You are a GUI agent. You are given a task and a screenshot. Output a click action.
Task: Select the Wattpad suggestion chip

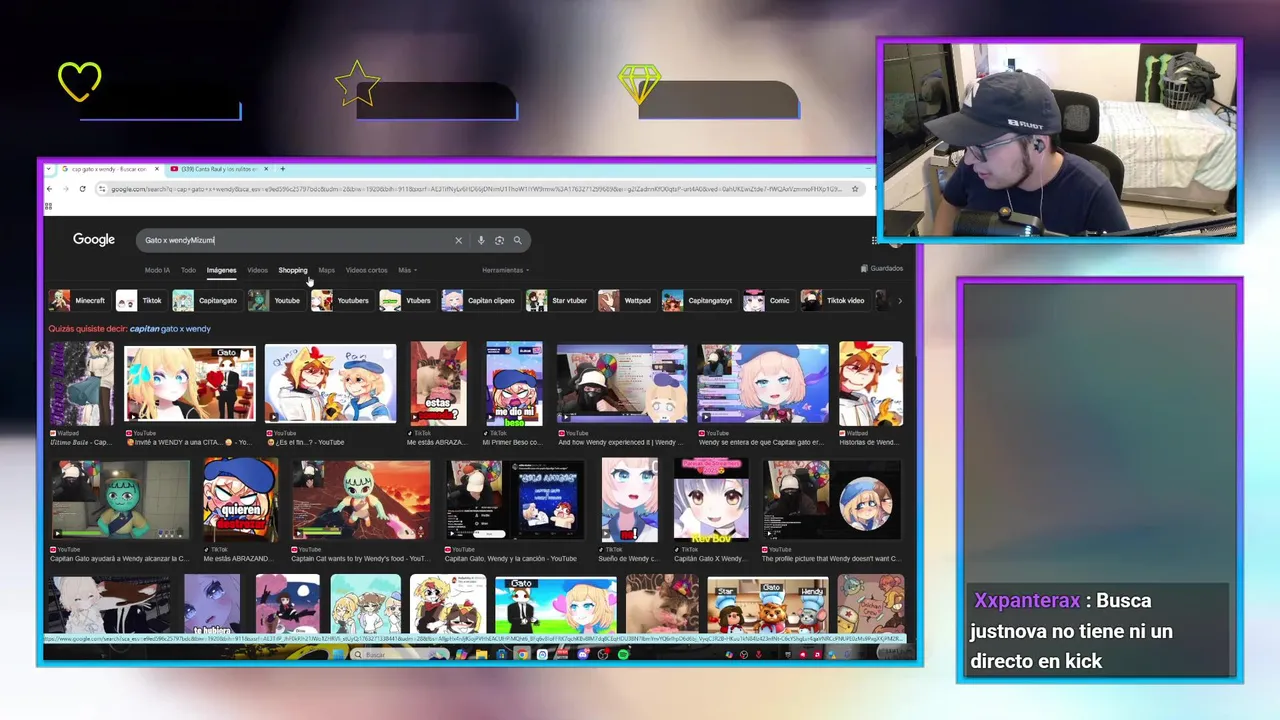[626, 301]
